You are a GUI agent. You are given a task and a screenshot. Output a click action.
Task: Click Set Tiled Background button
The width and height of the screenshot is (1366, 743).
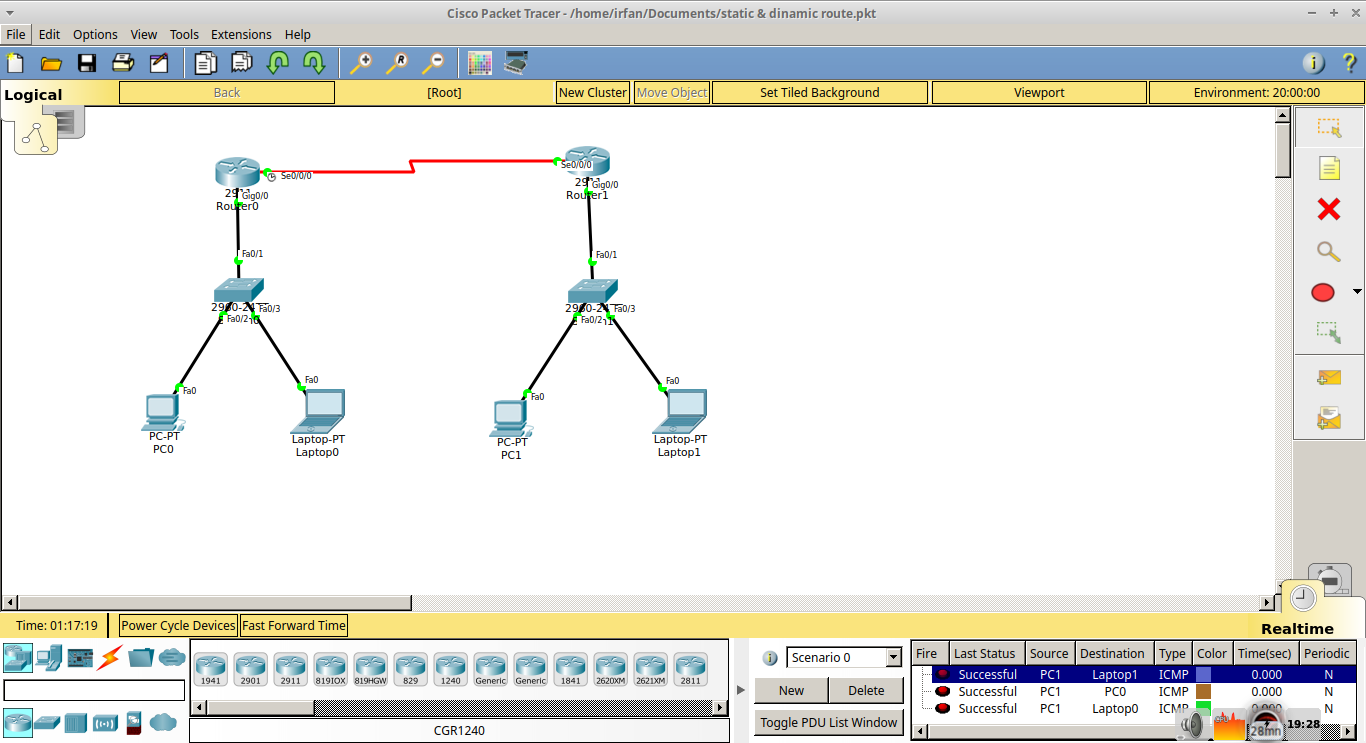[820, 92]
